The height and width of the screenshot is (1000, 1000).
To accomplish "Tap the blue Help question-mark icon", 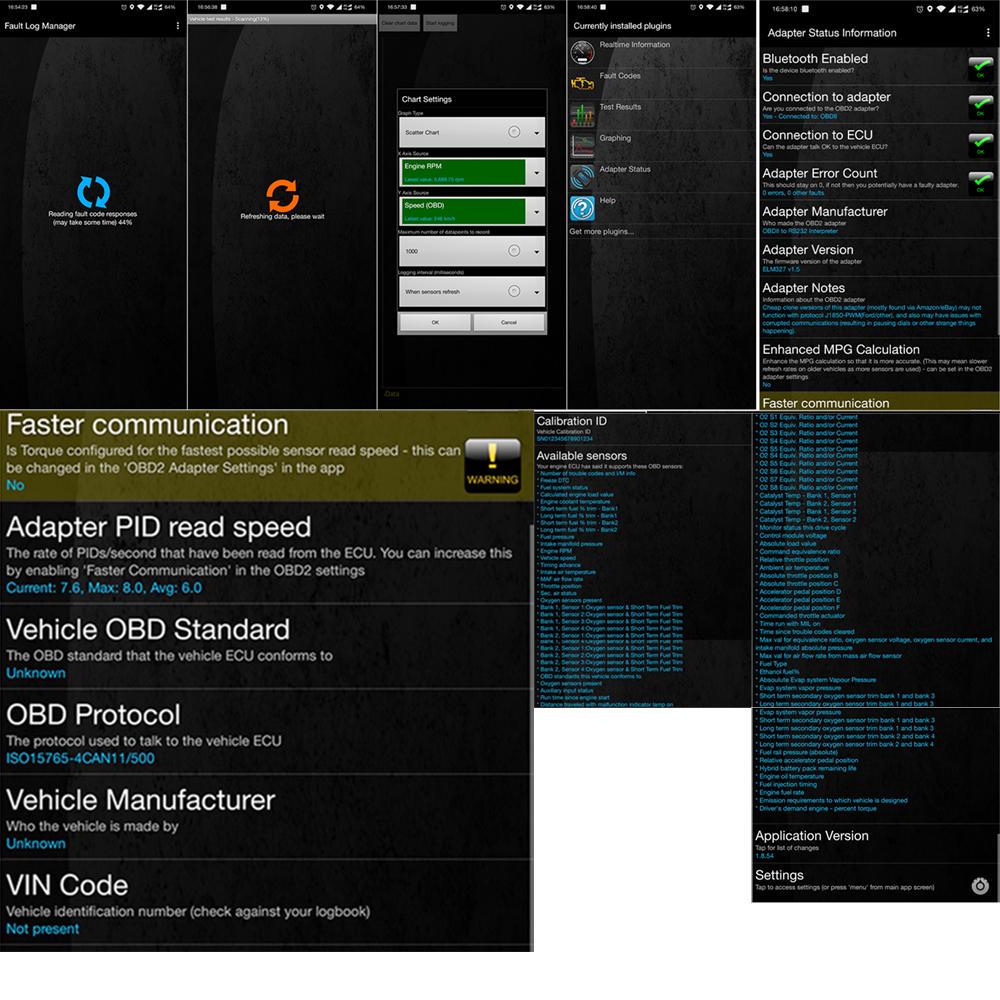I will [x=582, y=208].
